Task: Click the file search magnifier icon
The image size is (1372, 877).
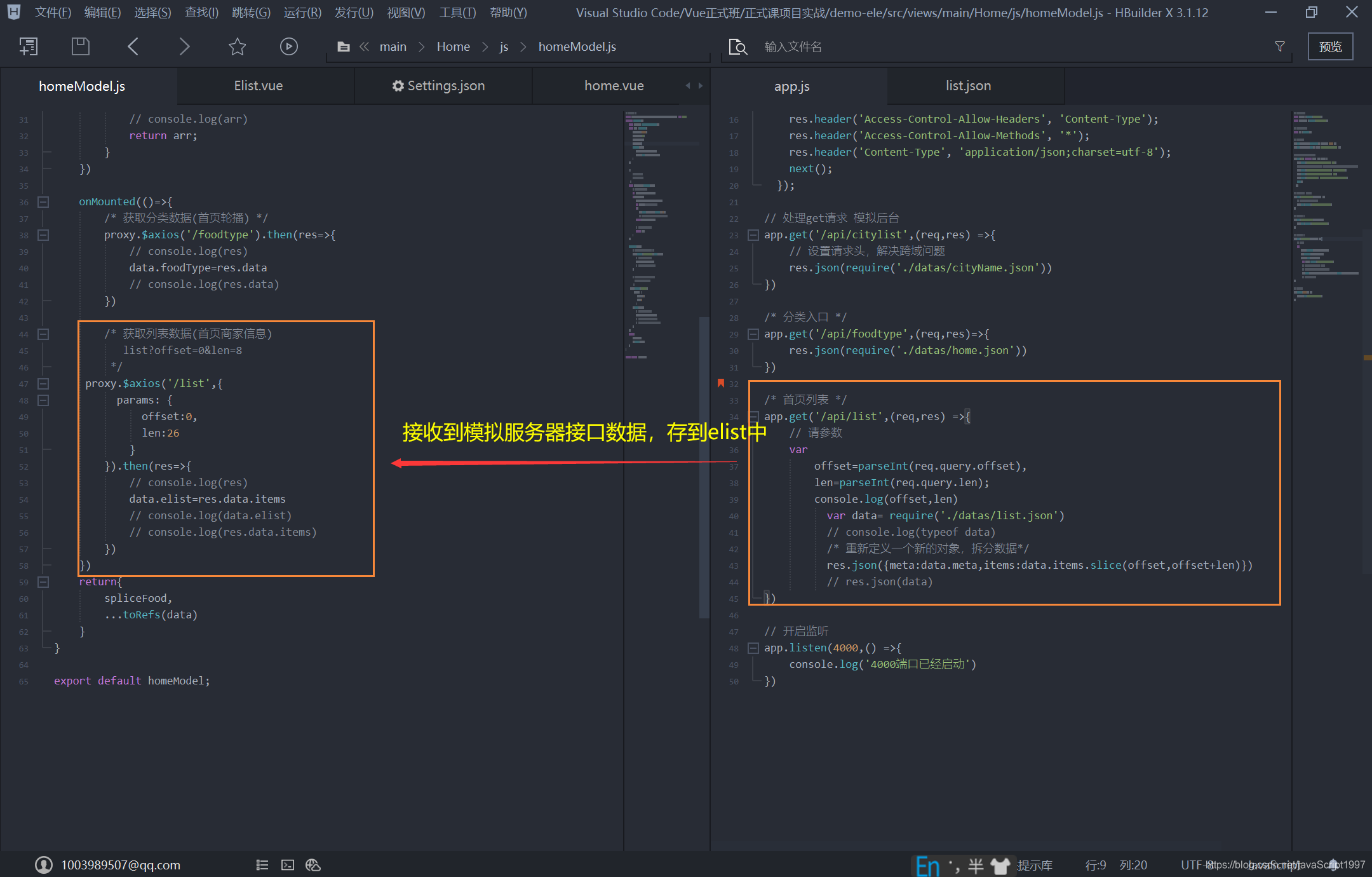Action: click(x=738, y=46)
